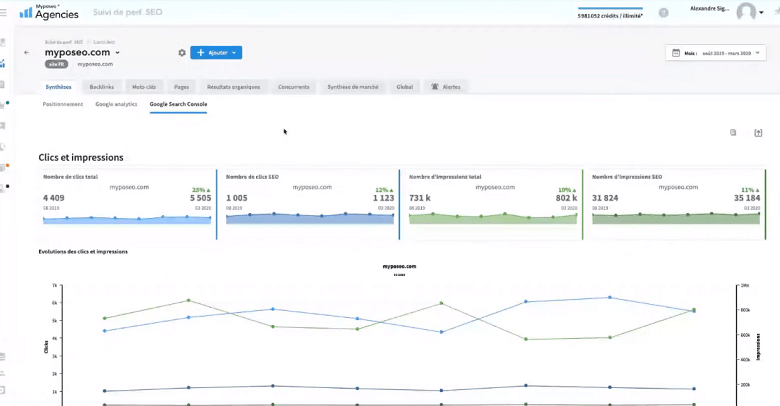Open the blue chart sidebar icon

coord(3,63)
